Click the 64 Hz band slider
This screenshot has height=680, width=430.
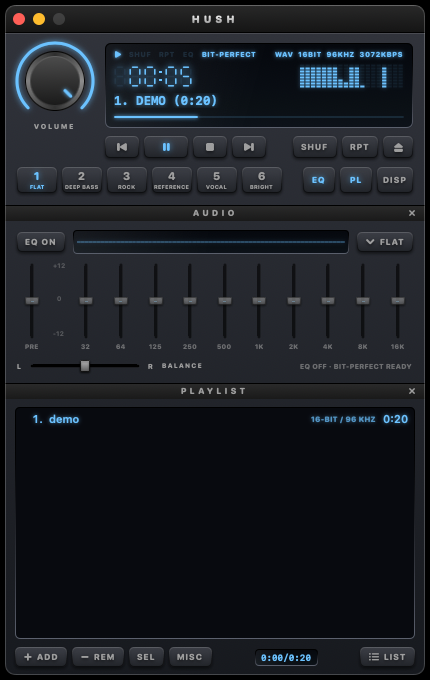tap(121, 301)
